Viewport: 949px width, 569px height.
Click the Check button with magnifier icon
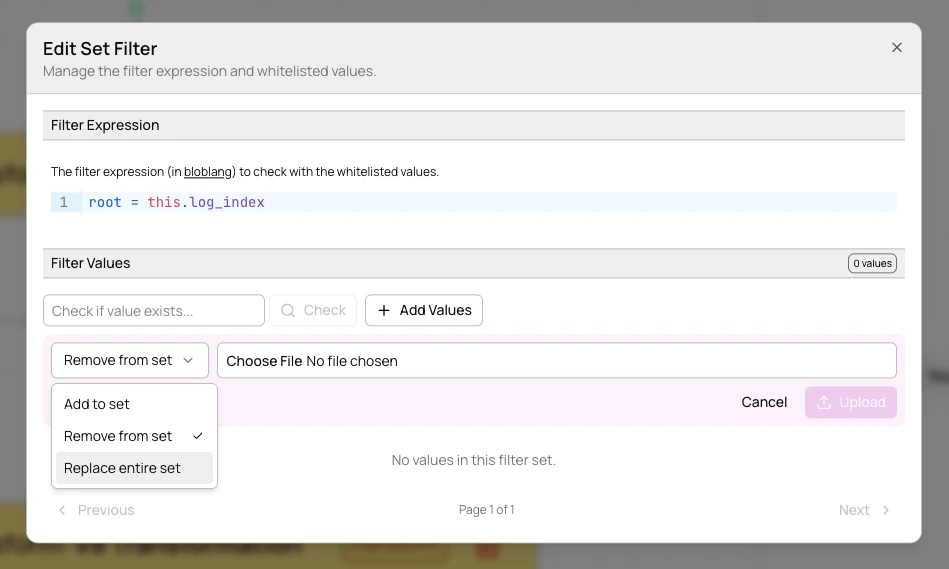click(313, 311)
